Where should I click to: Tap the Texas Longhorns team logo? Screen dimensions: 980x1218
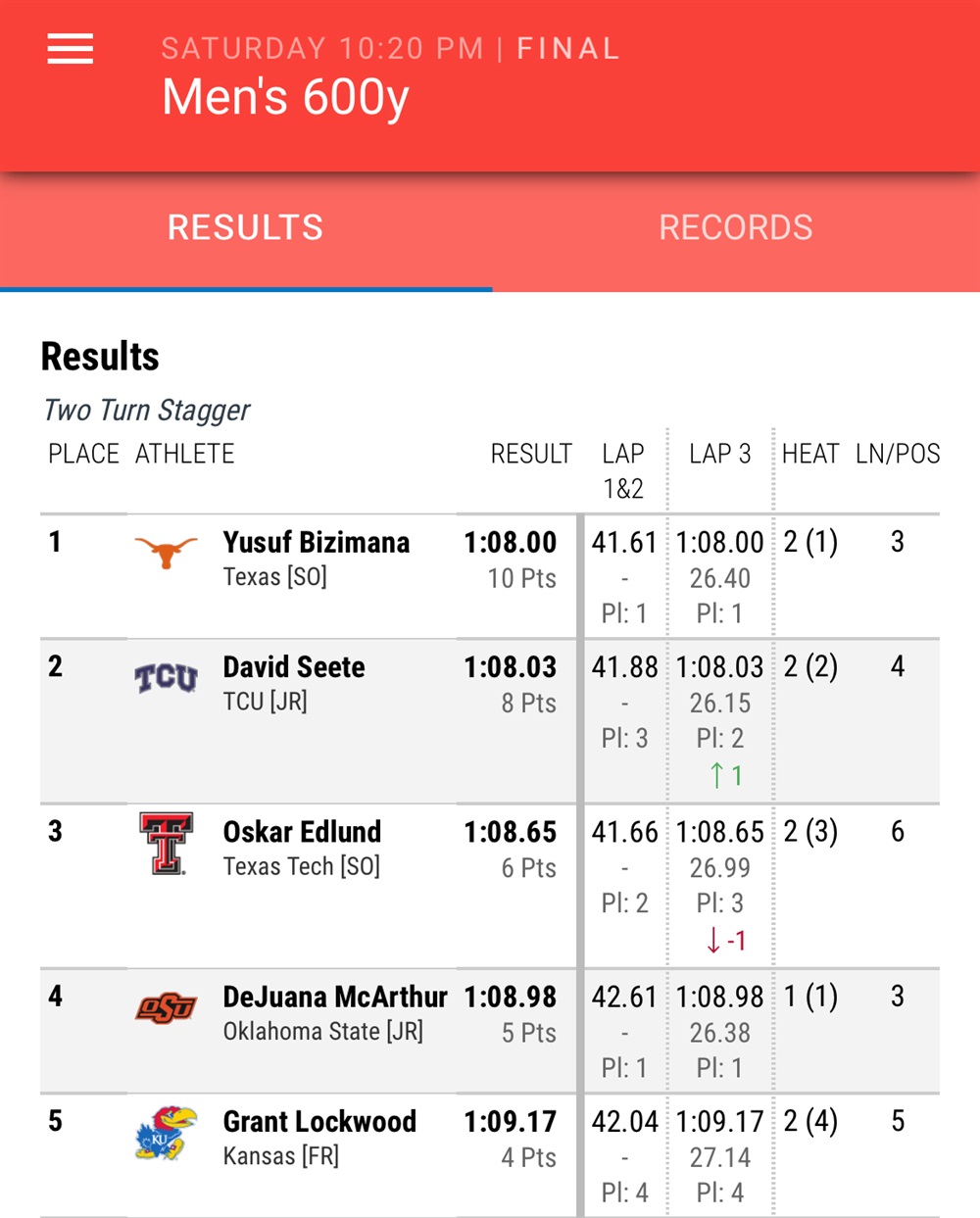pyautogui.click(x=166, y=552)
